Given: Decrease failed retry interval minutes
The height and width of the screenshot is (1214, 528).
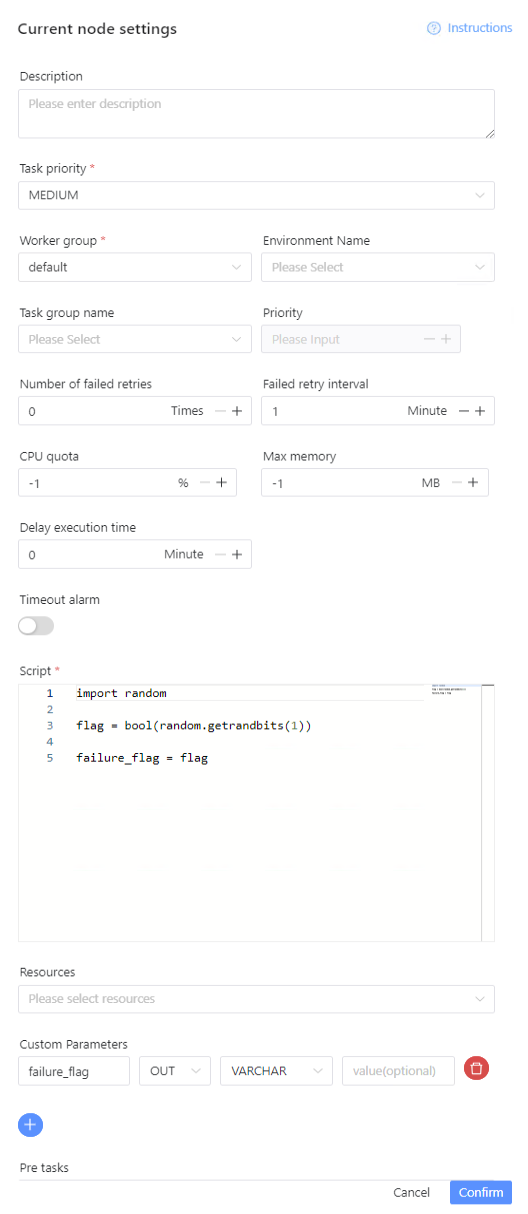Looking at the screenshot, I should (464, 411).
